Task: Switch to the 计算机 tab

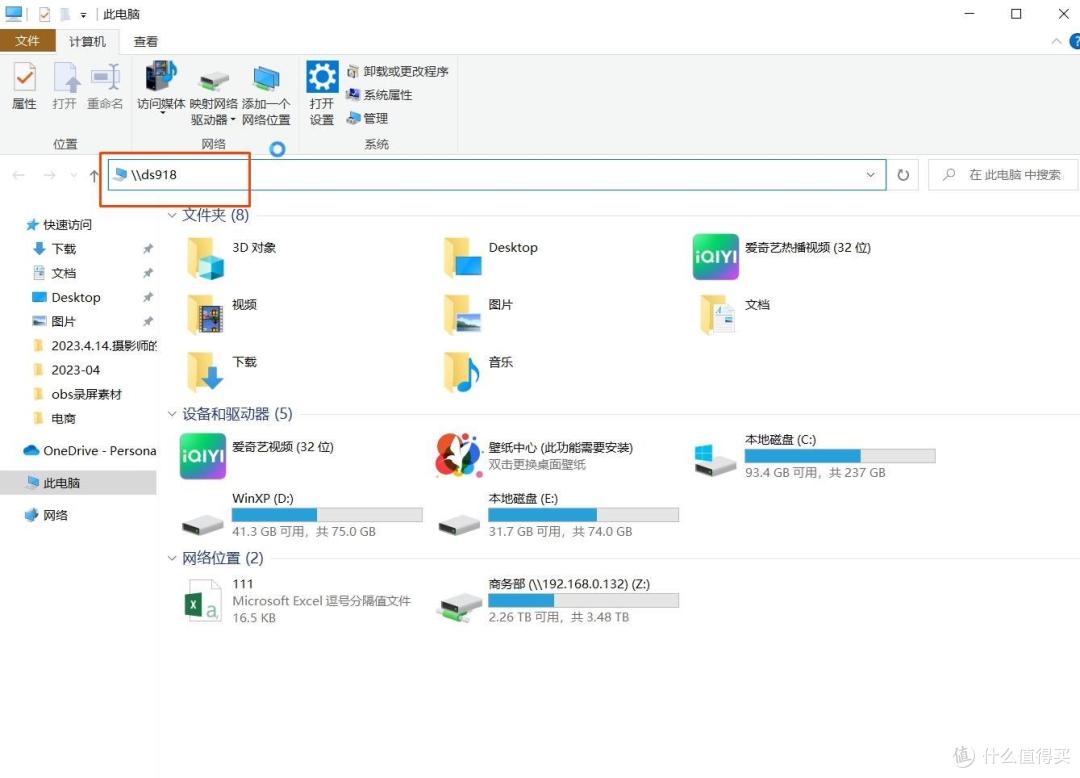Action: tap(87, 41)
